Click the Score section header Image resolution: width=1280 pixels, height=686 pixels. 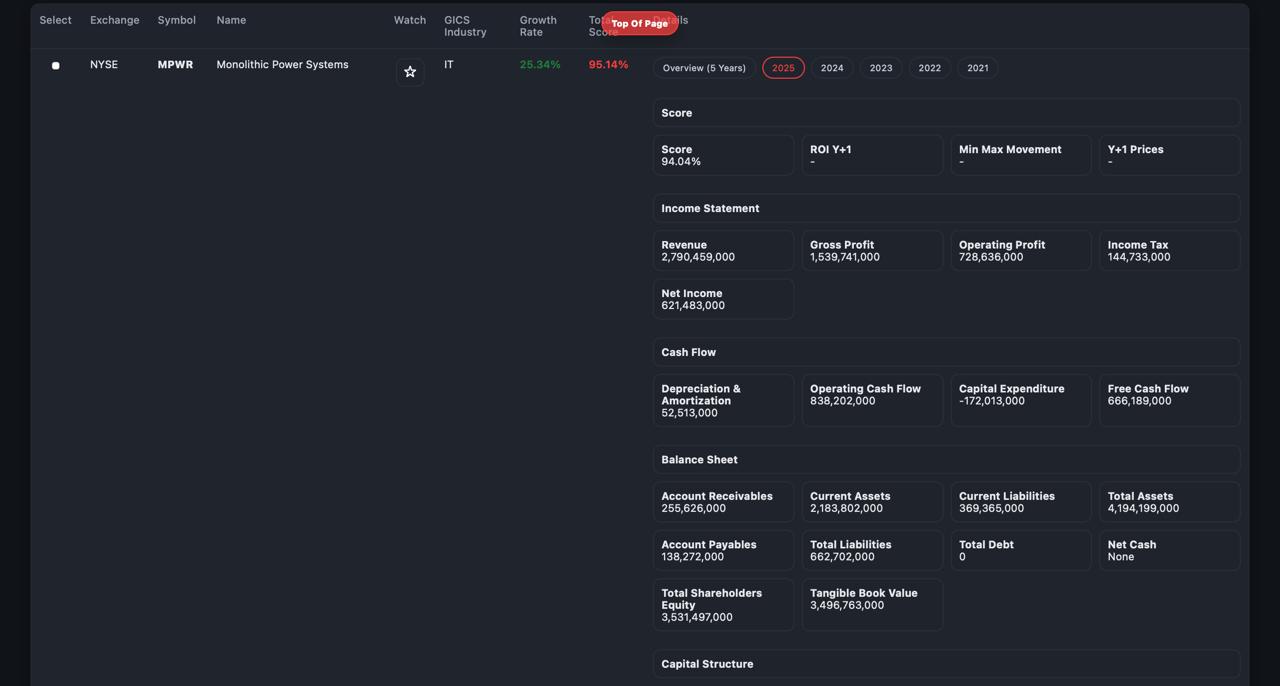(x=946, y=113)
